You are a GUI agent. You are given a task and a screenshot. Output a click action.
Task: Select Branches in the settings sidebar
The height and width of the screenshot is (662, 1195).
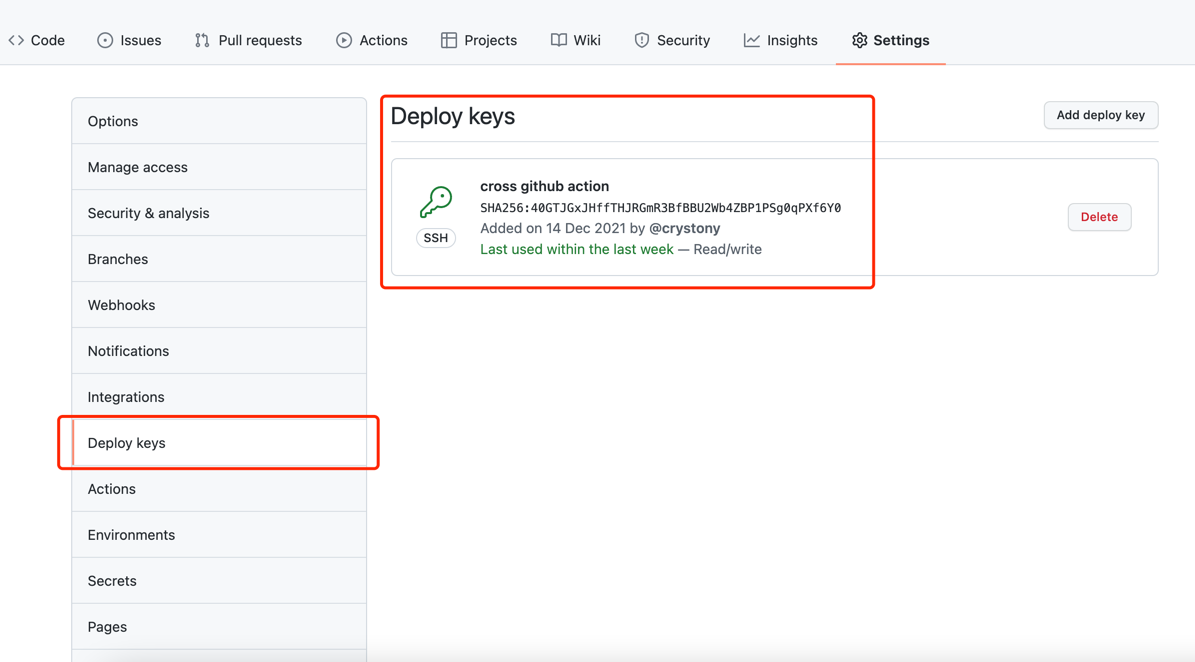tap(118, 259)
